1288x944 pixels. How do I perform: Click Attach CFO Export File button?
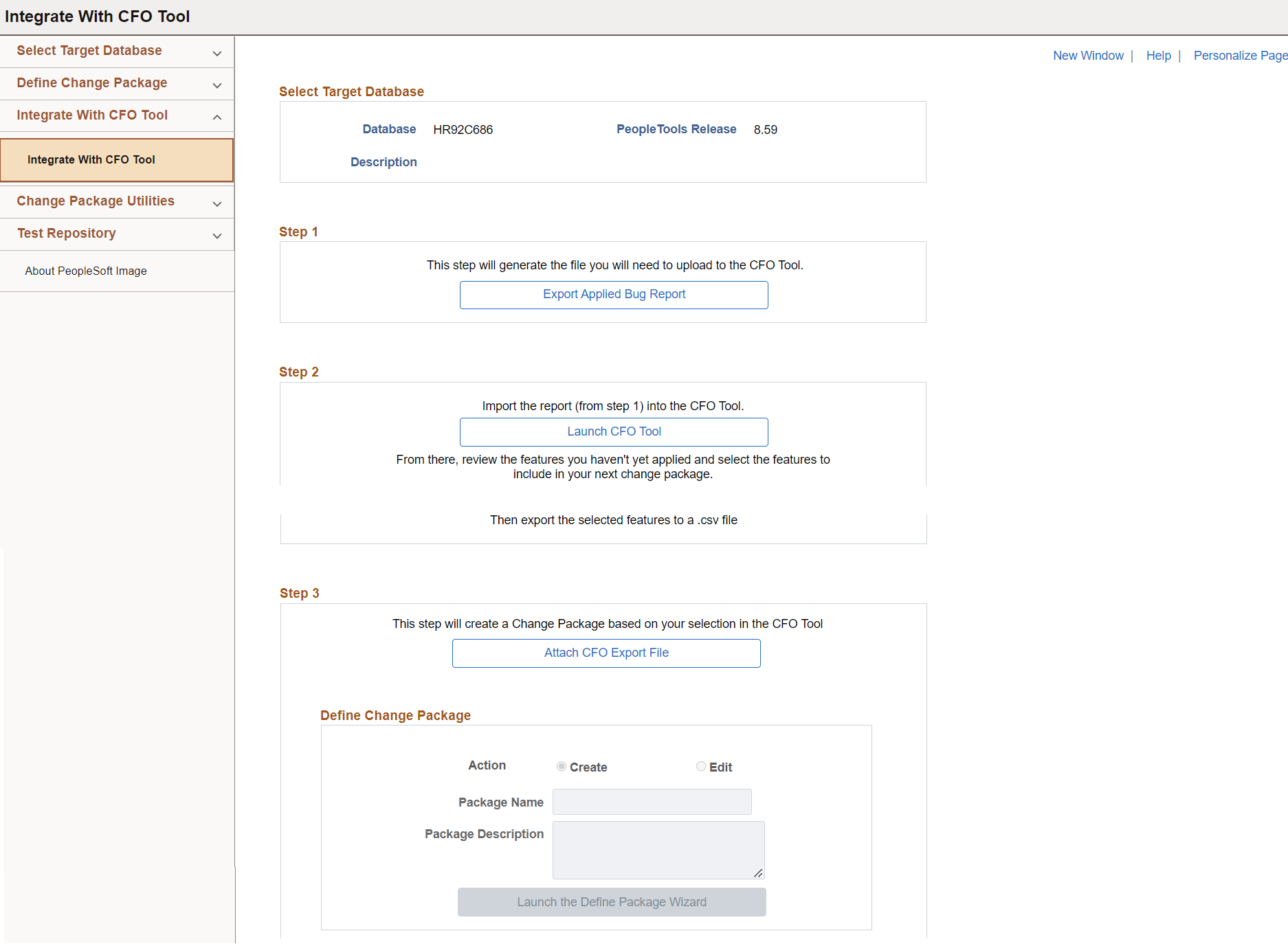tap(606, 653)
